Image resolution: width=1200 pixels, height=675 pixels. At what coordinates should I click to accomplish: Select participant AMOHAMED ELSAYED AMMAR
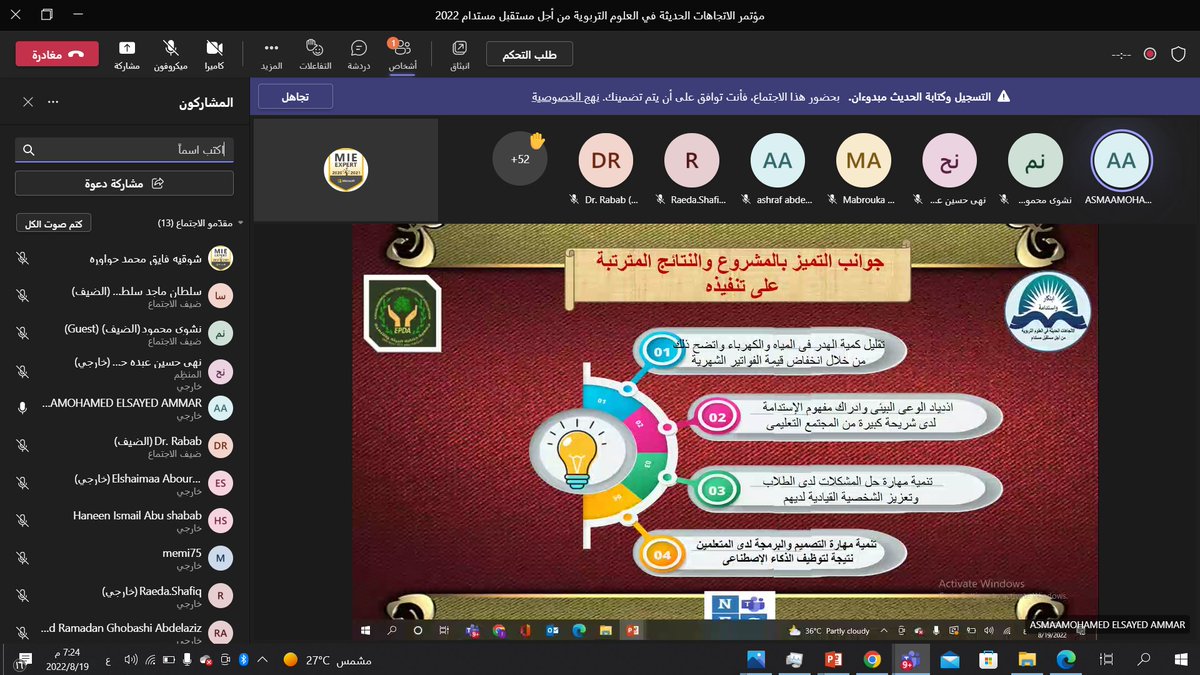click(x=124, y=408)
